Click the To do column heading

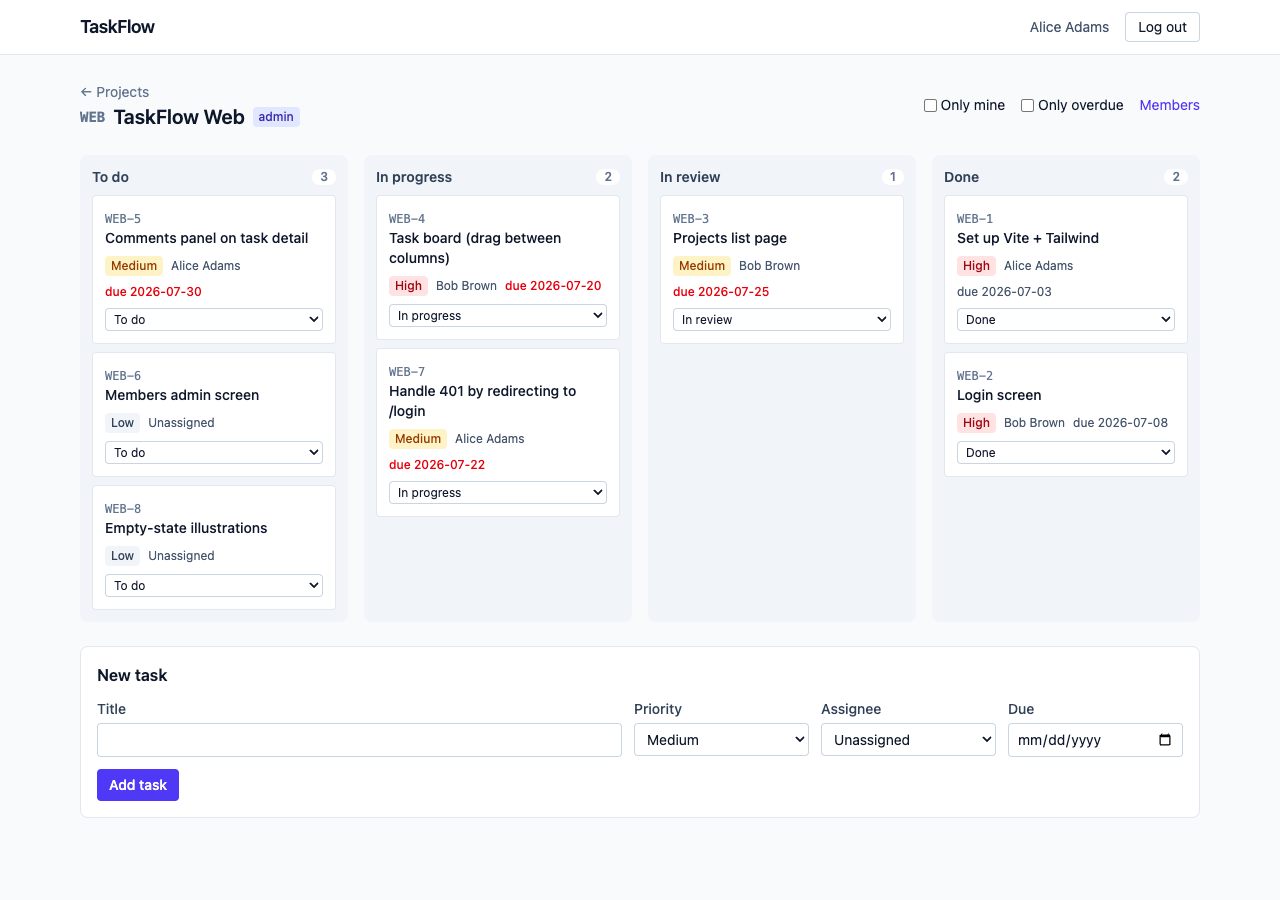(x=111, y=177)
